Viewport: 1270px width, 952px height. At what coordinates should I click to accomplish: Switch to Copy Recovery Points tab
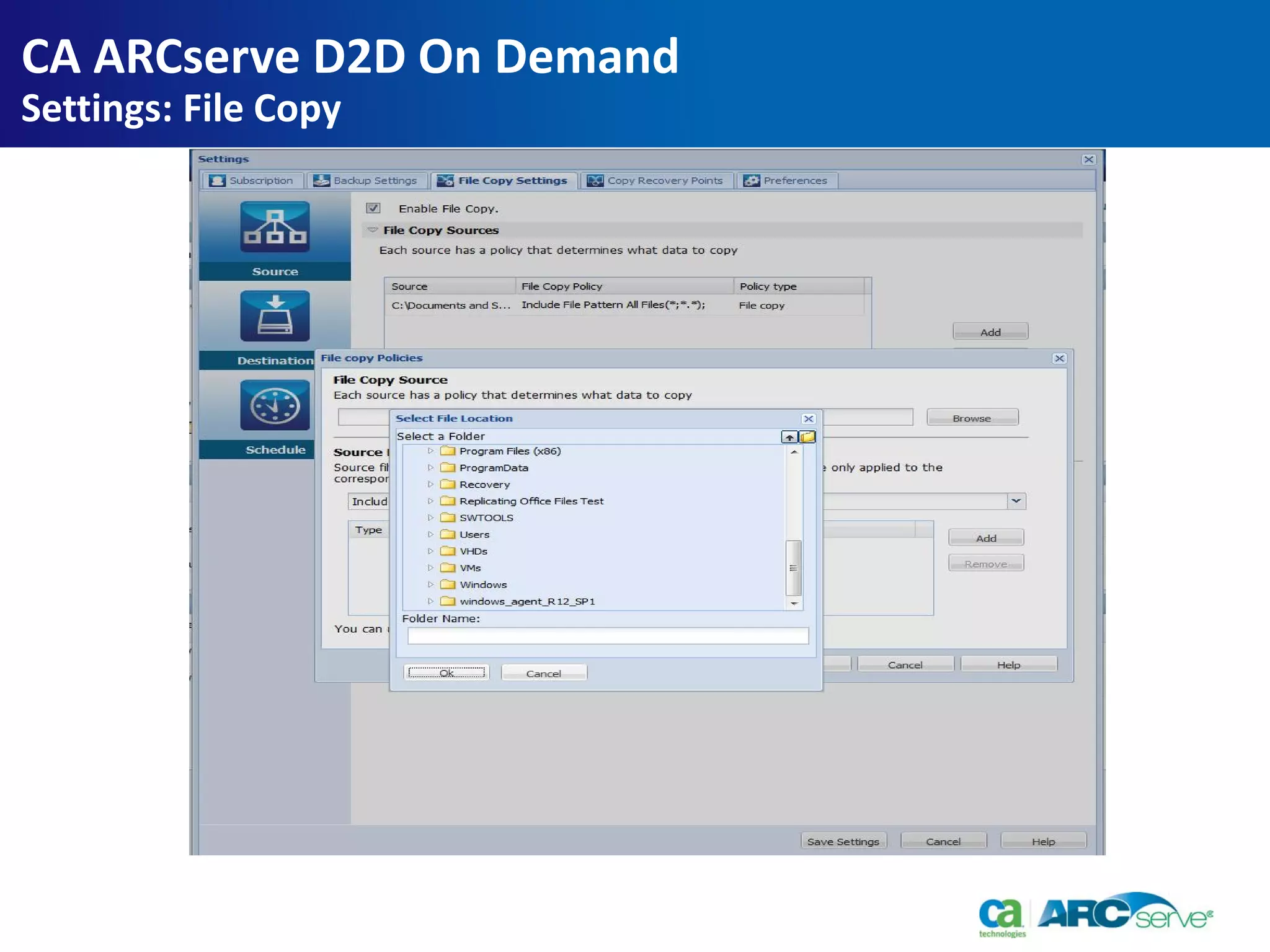(x=656, y=180)
